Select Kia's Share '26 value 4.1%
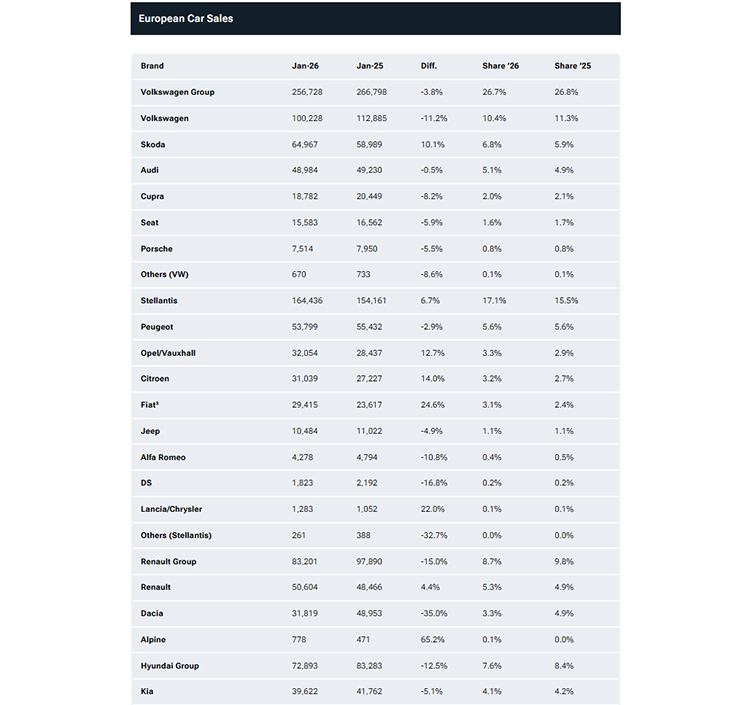 [493, 691]
